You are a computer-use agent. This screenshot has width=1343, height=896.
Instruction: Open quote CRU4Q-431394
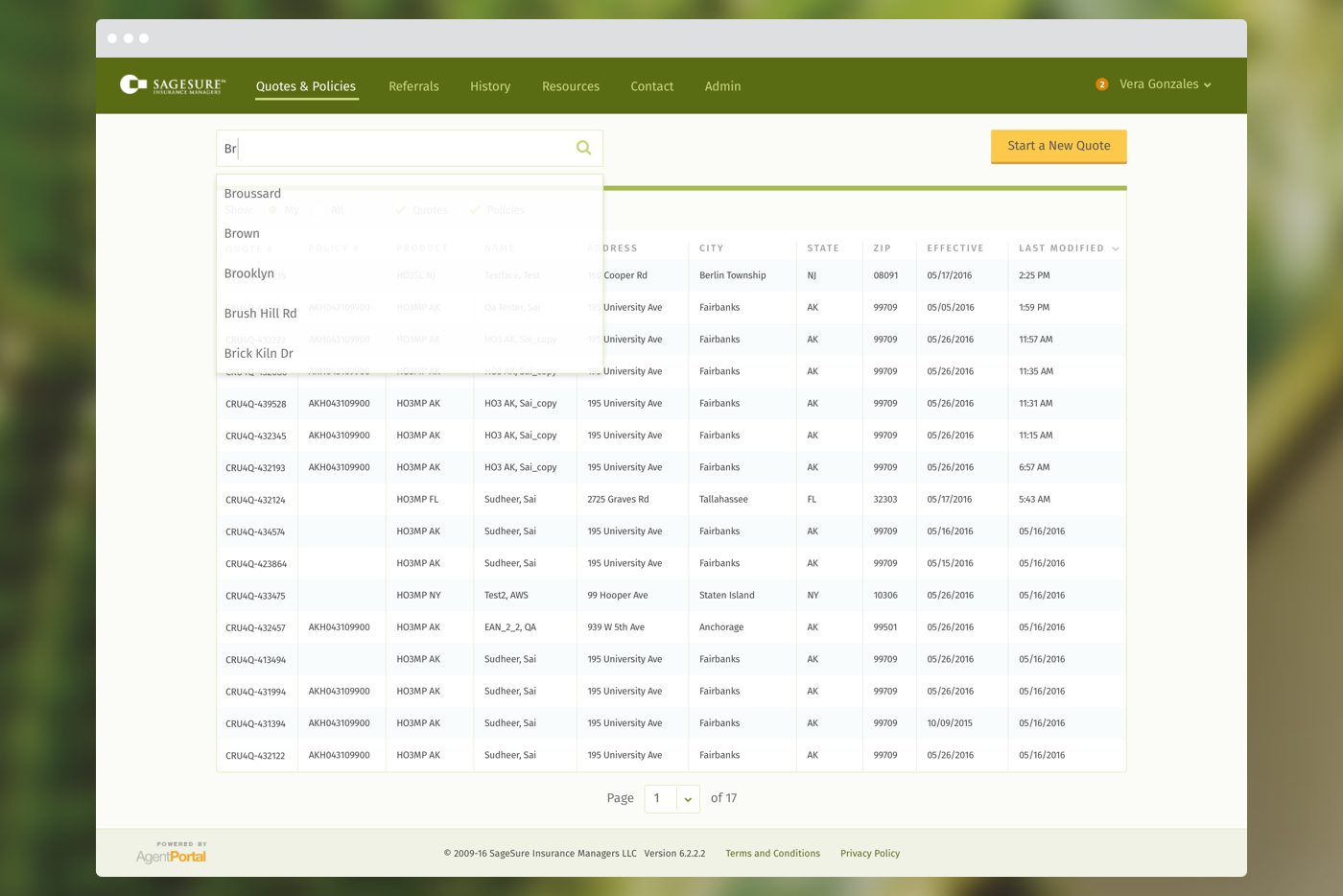point(255,723)
